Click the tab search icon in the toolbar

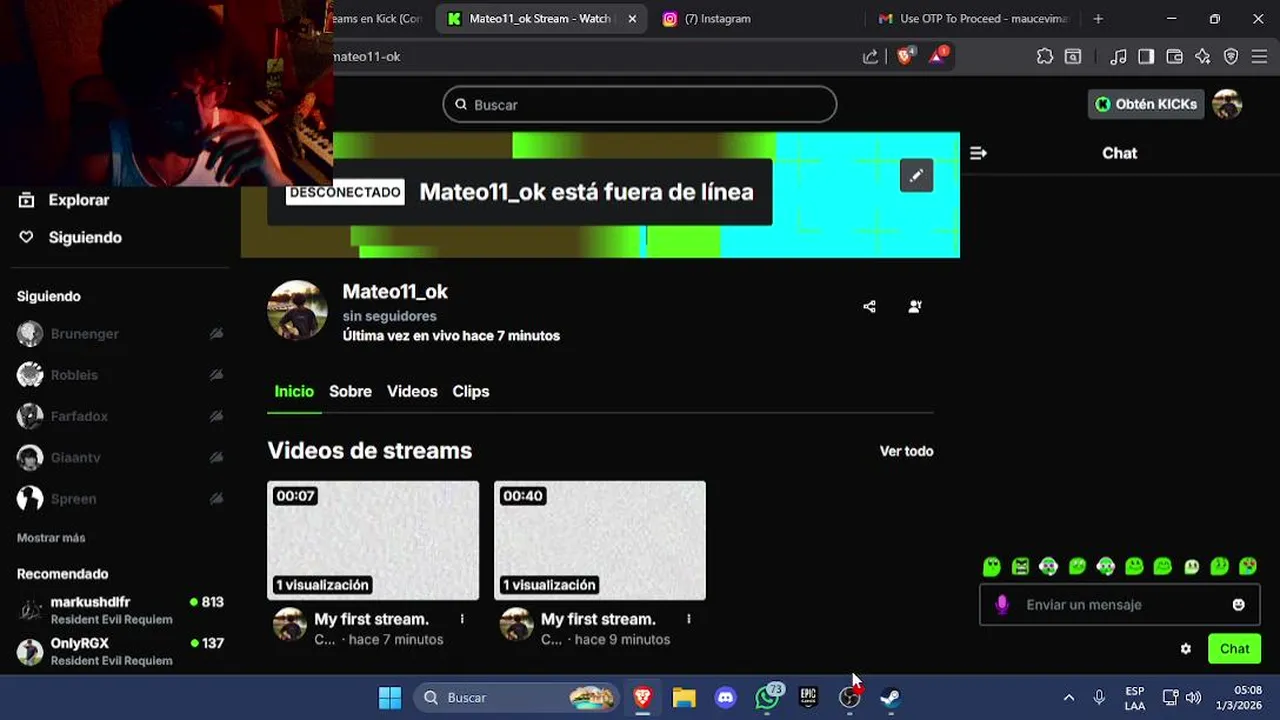(x=1073, y=57)
